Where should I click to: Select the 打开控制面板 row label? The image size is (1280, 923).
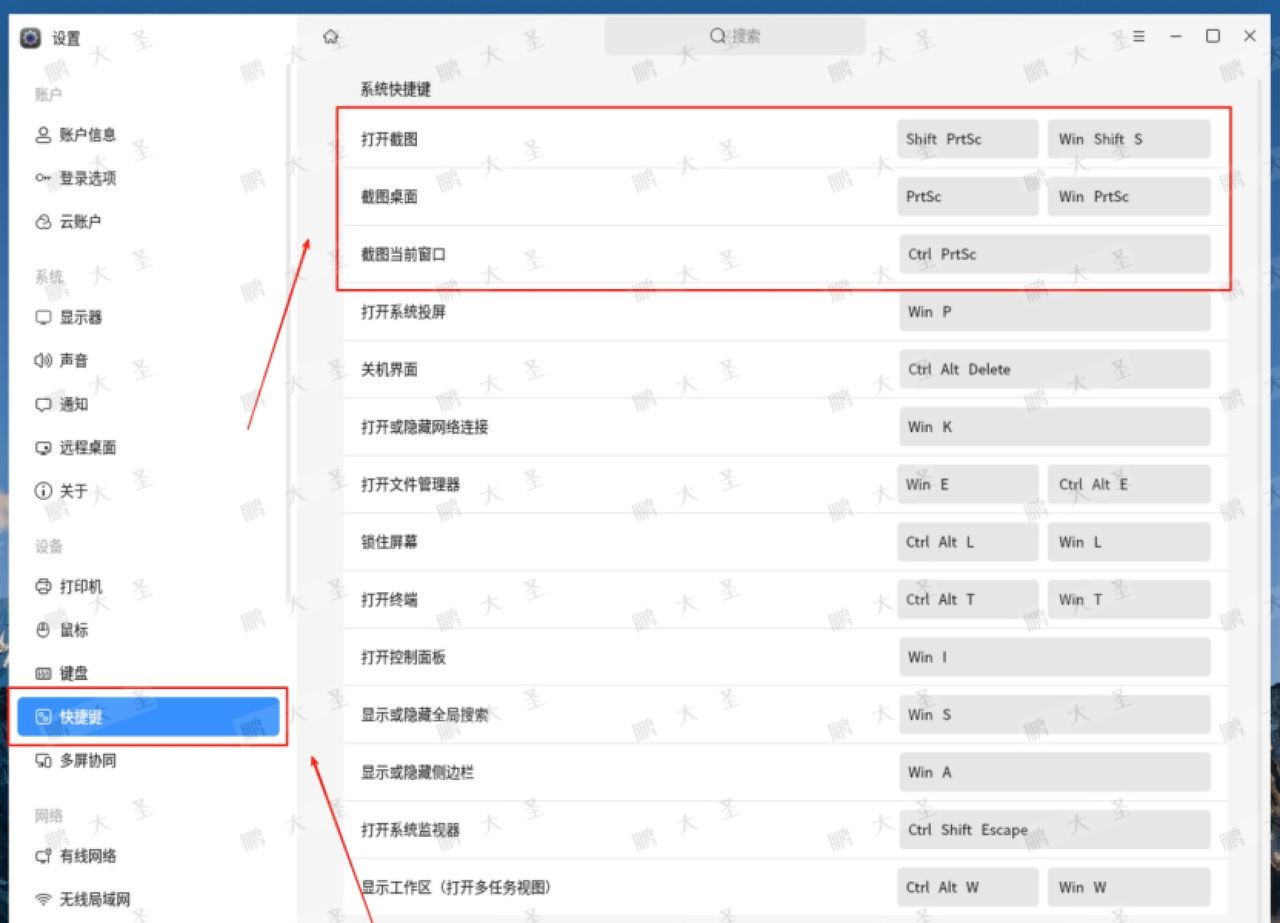[403, 658]
